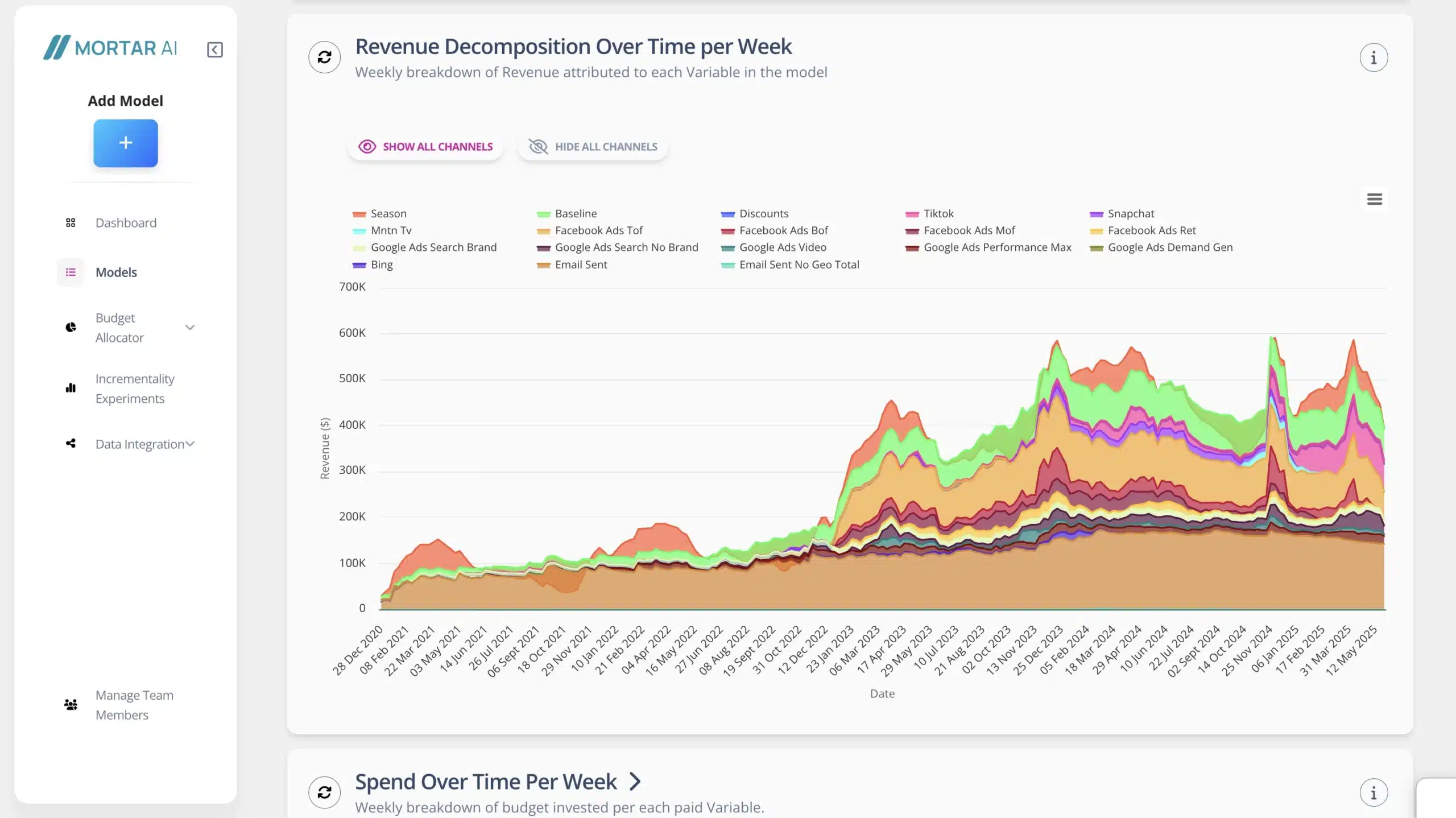The image size is (1456, 818).
Task: Click Hide All Channels button
Action: tap(593, 147)
